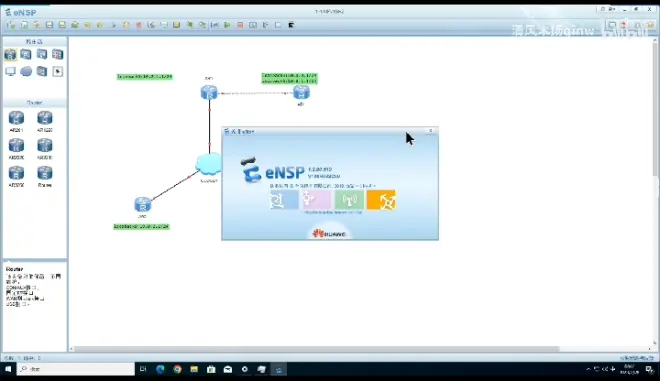The width and height of the screenshot is (660, 381).
Task: Open all device CLI windows icon
Action: (x=291, y=25)
